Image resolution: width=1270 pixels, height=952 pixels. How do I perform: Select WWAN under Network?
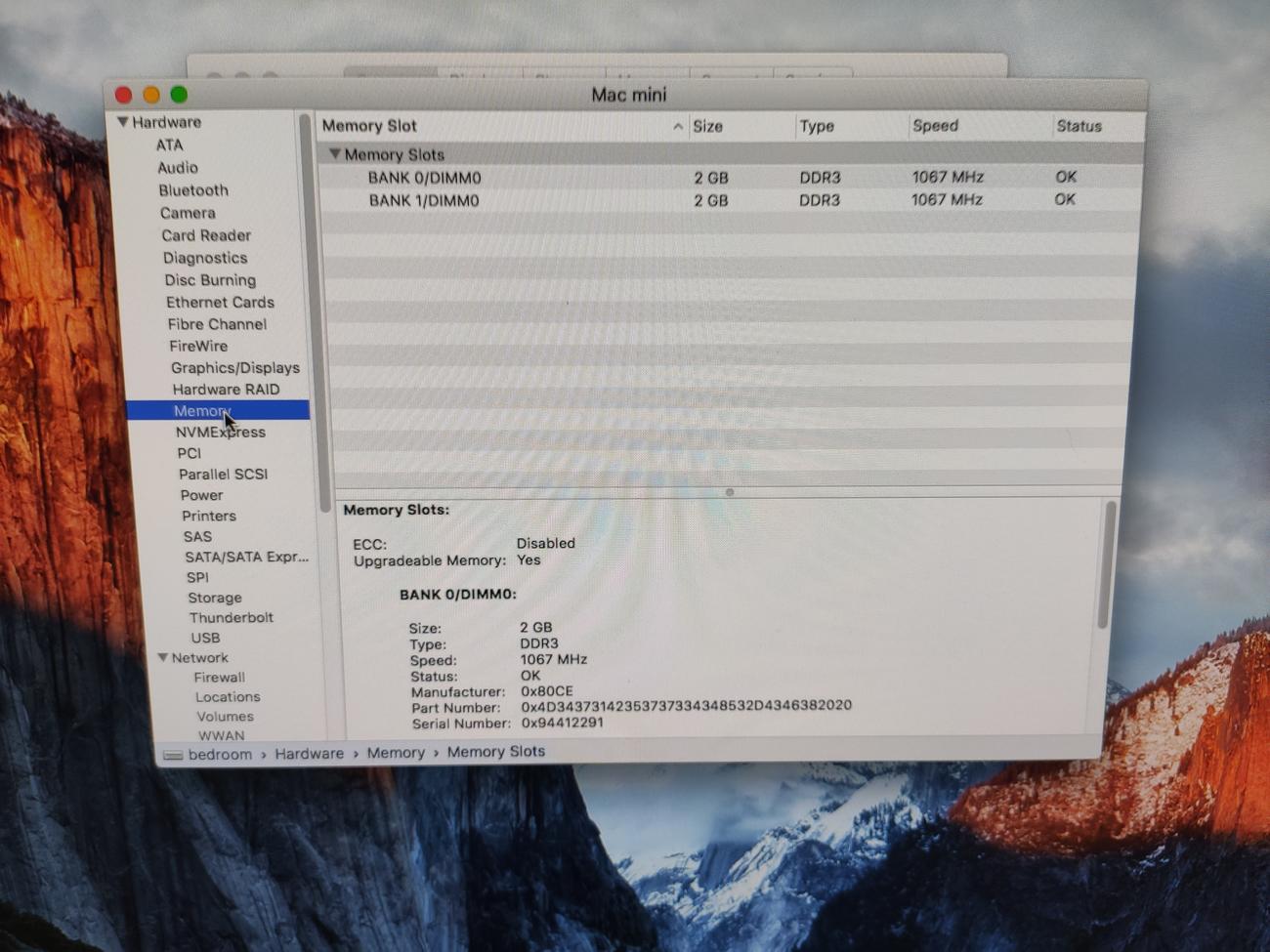(222, 736)
